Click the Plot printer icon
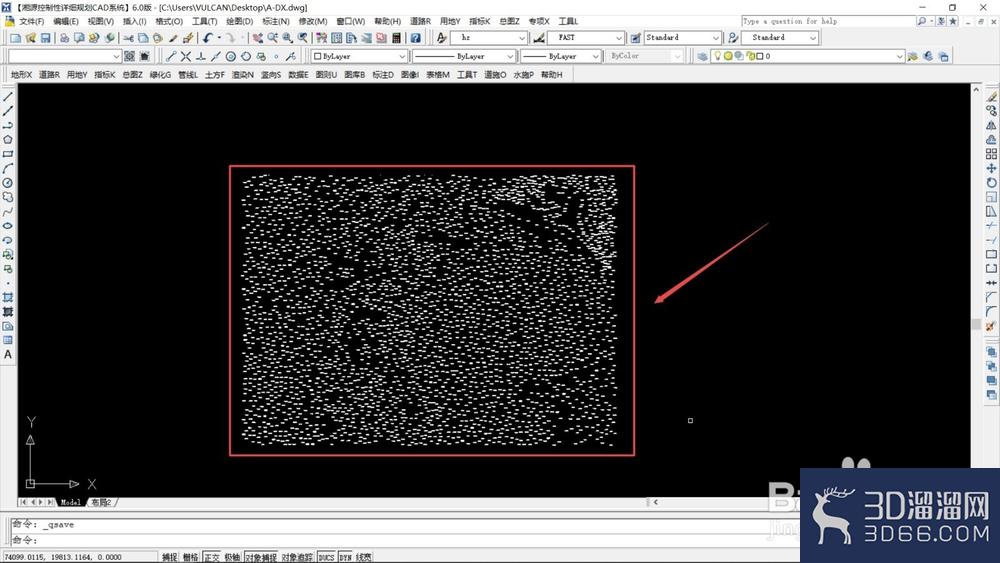 (64, 38)
